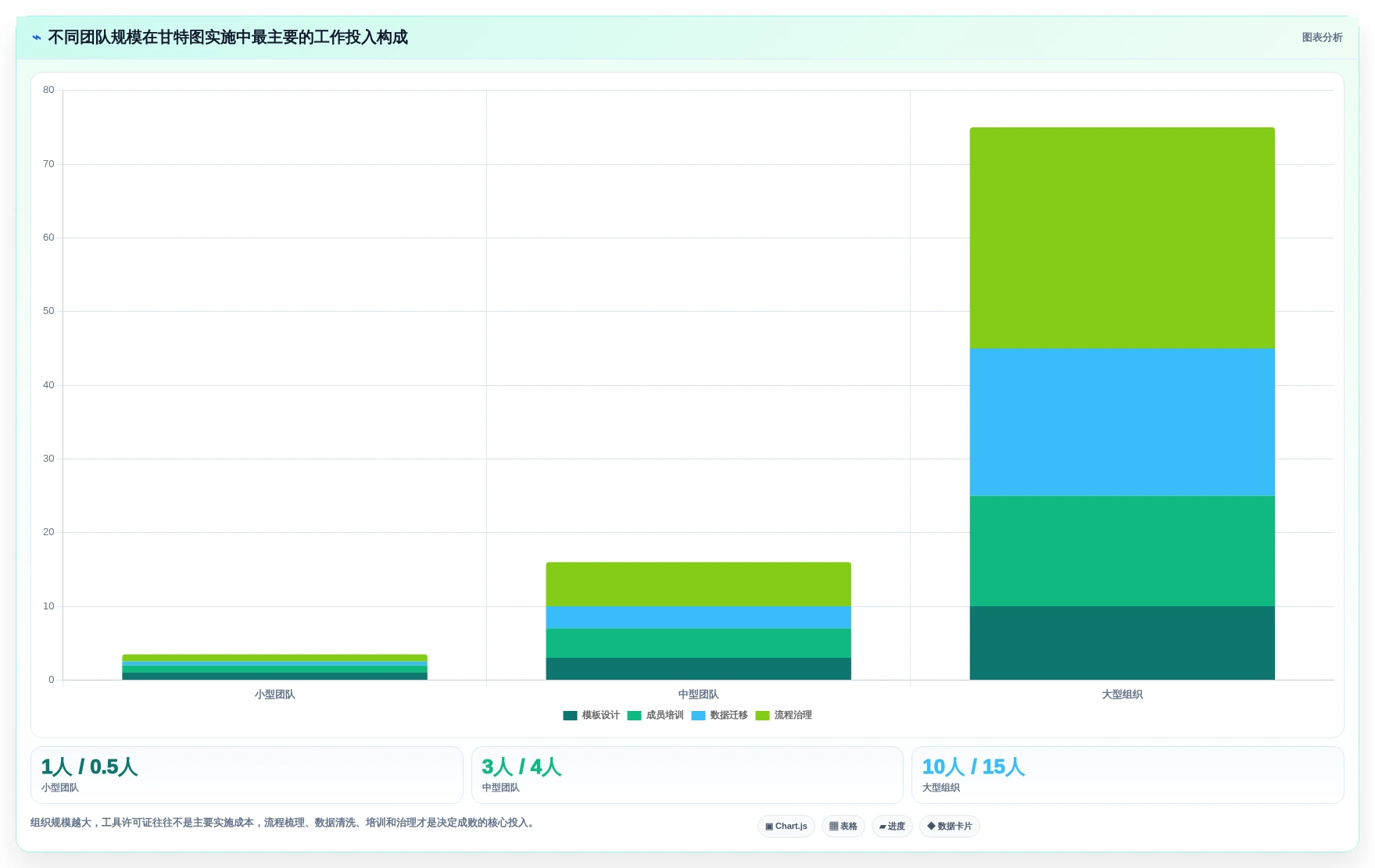
Task: Click the 成员培训 segment of 大型组织 bar
Action: (1122, 551)
